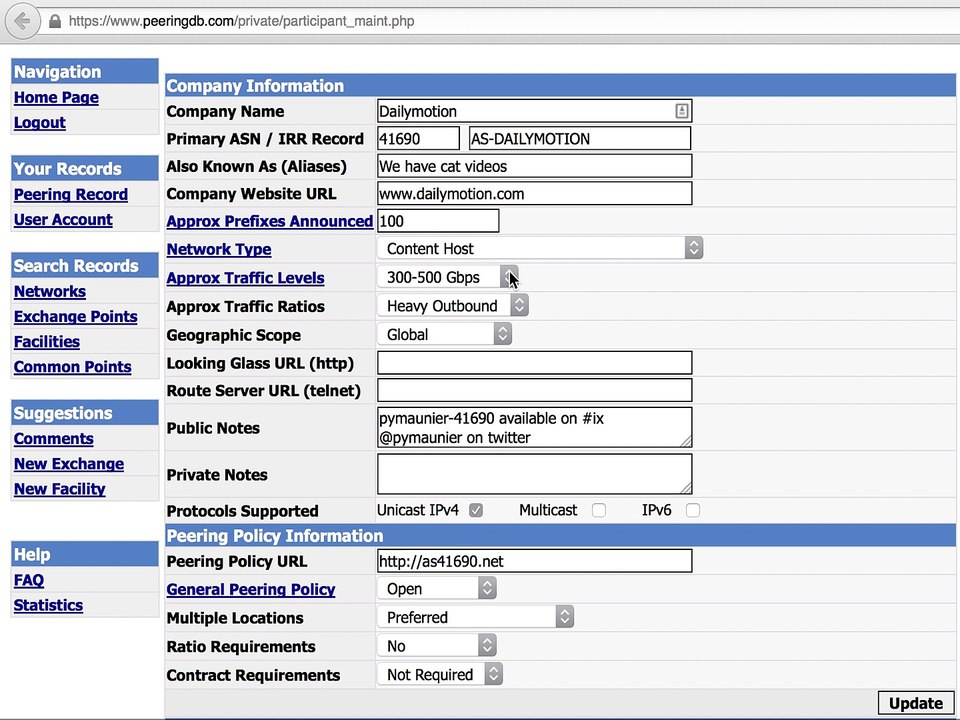Click the Also Known As aliases field
960x720 pixels.
(x=534, y=166)
